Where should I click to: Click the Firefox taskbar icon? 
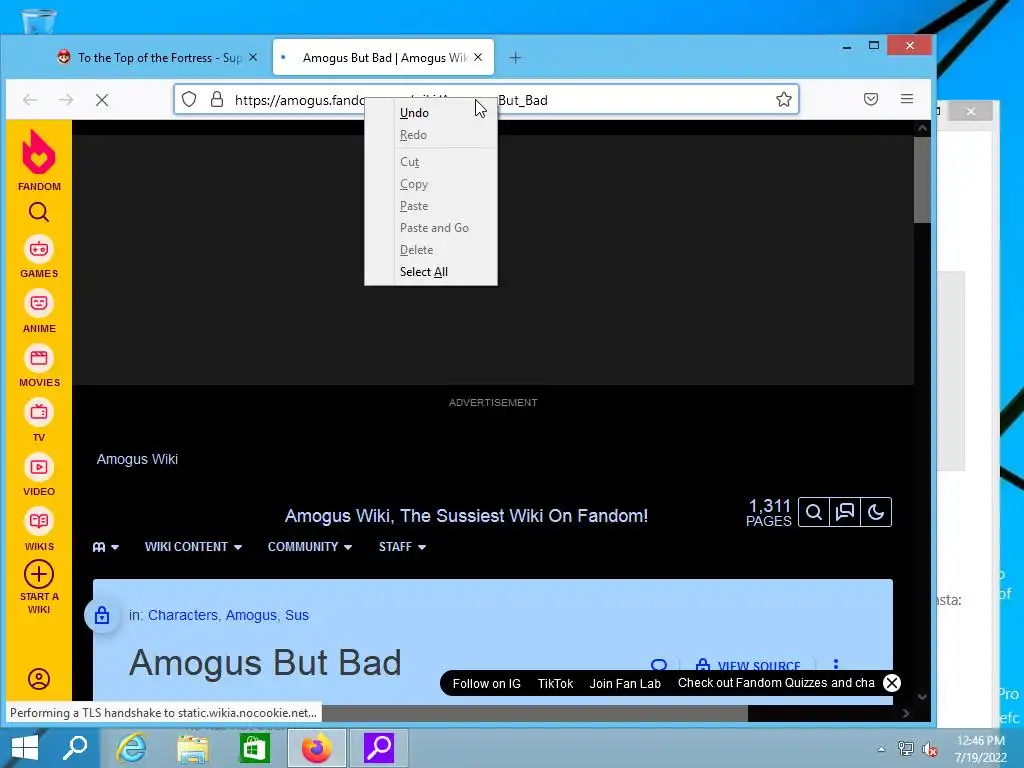317,748
